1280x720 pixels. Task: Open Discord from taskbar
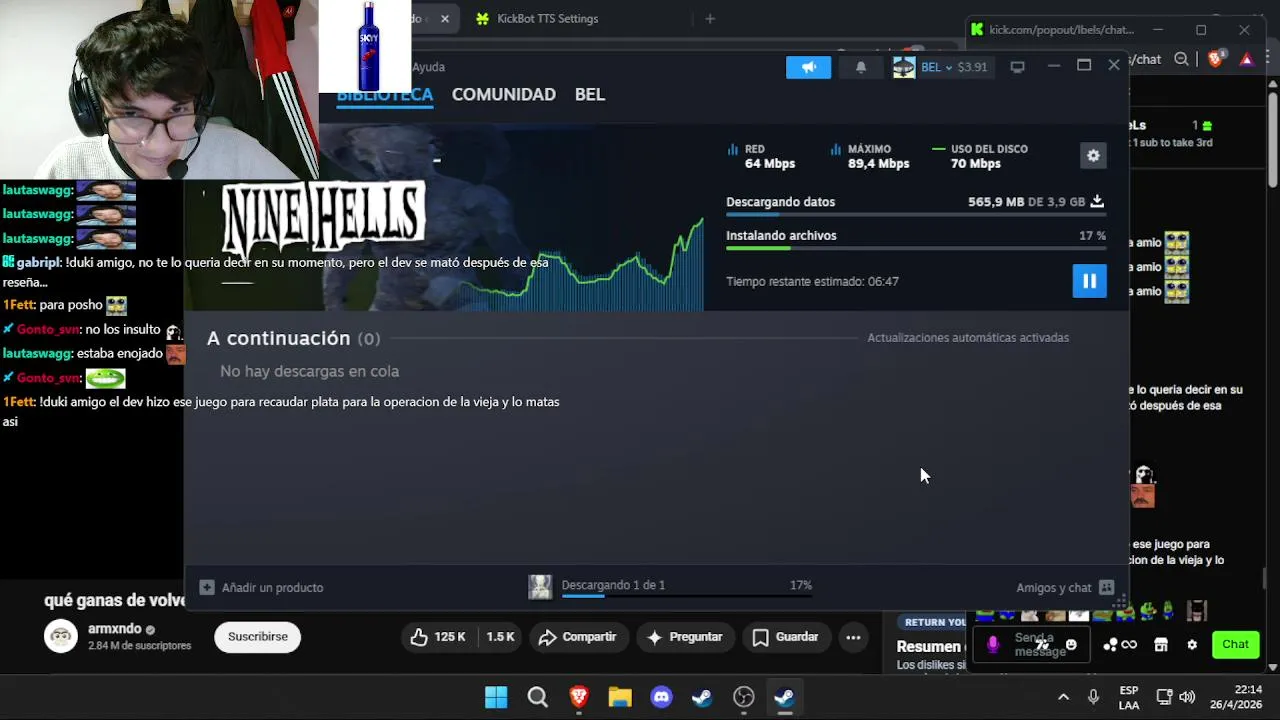click(x=661, y=697)
